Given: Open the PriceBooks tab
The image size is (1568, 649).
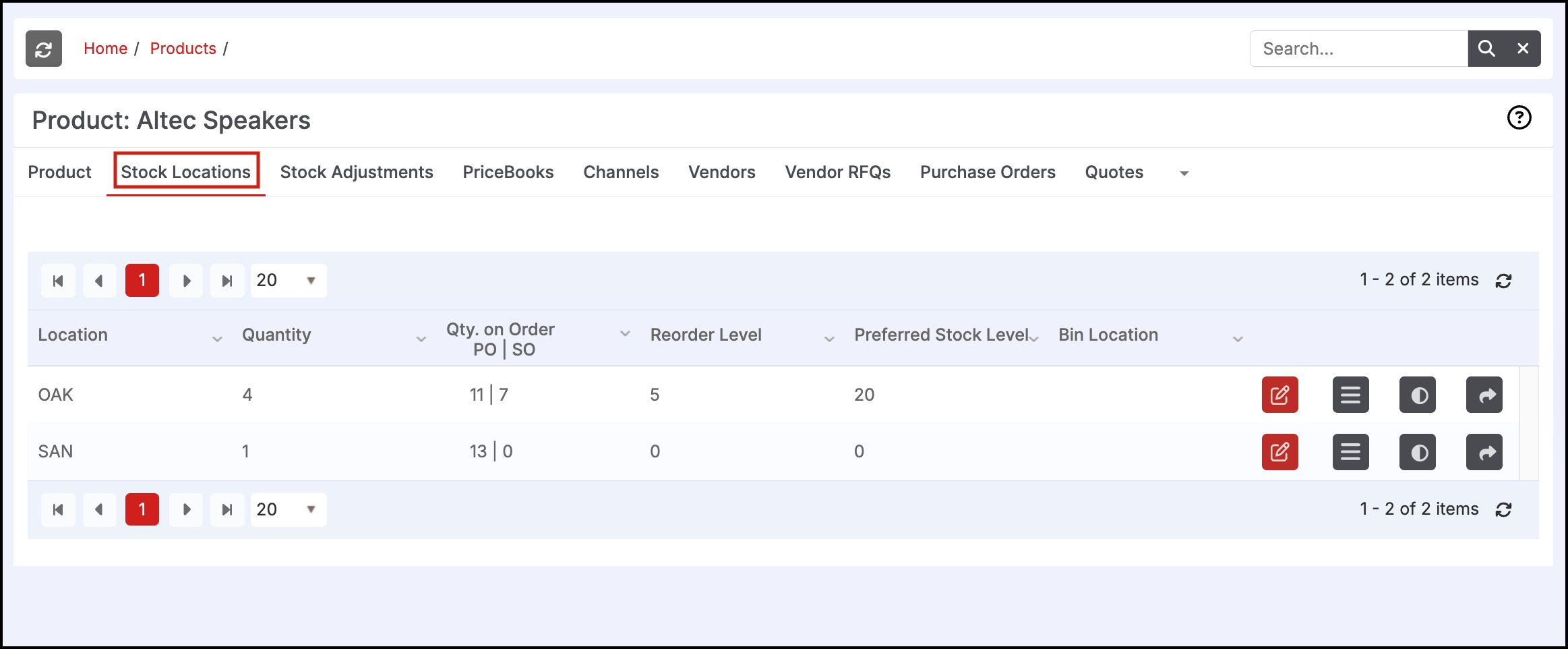Looking at the screenshot, I should (508, 172).
